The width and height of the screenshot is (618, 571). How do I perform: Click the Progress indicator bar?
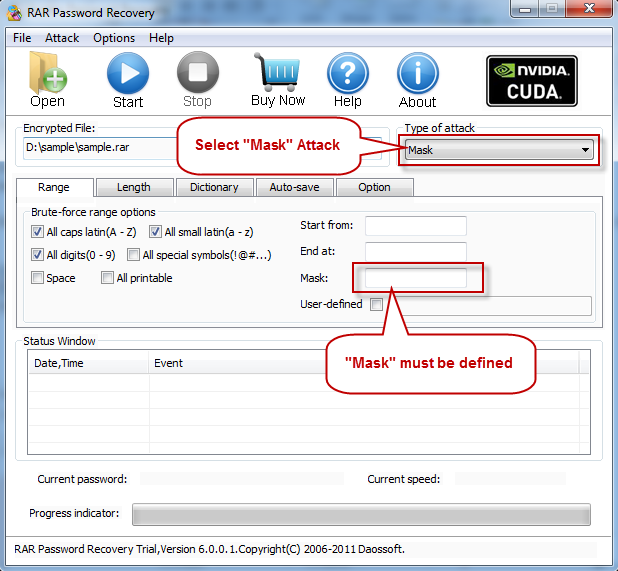coord(361,514)
